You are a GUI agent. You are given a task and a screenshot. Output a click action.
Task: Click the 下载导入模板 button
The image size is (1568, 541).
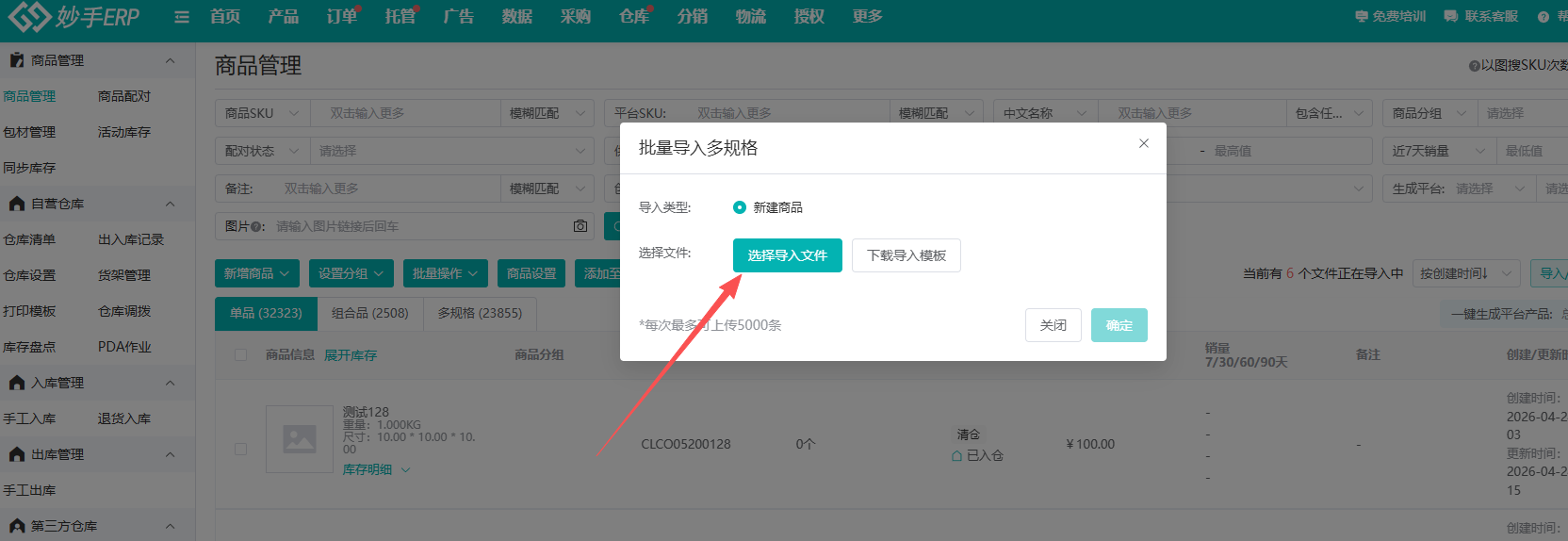(x=906, y=255)
